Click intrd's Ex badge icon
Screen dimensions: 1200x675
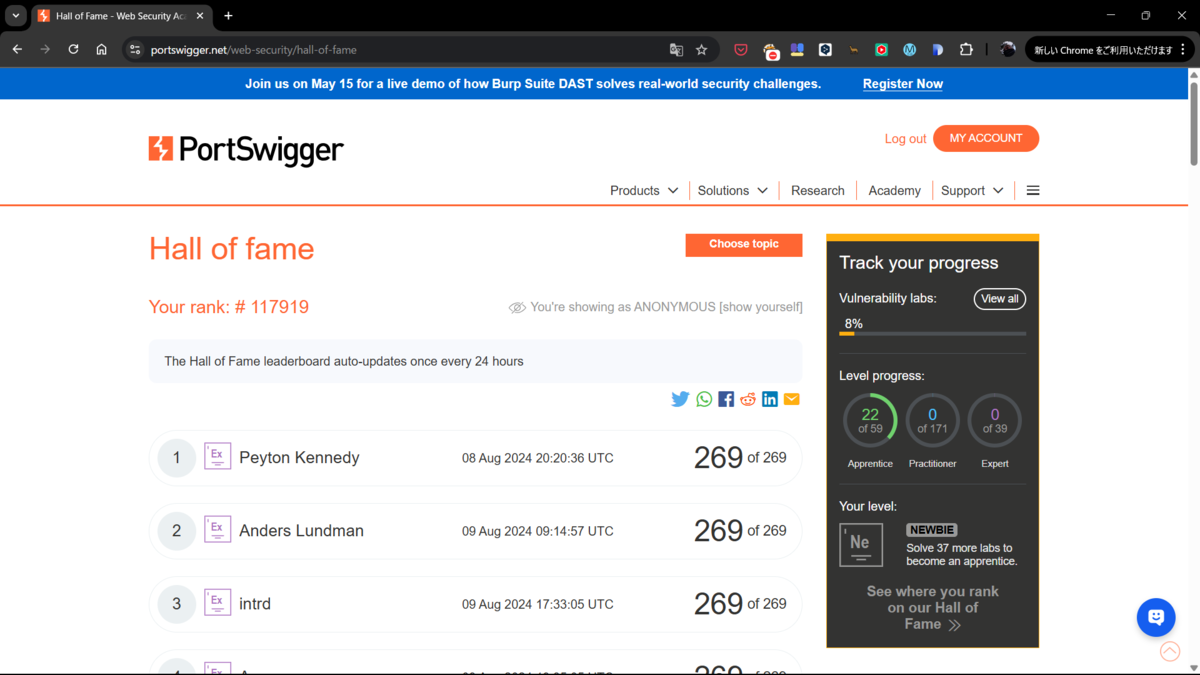[217, 602]
